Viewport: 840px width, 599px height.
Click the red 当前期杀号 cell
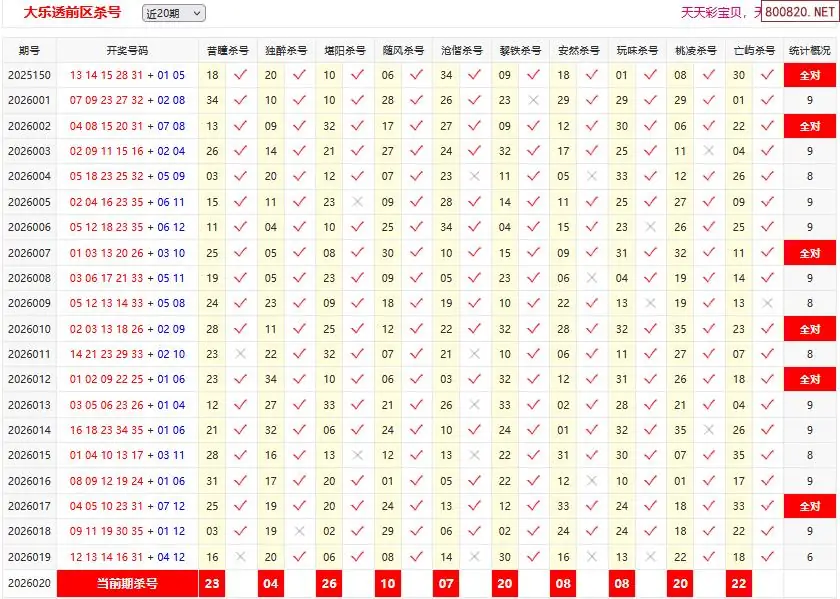pos(127,583)
